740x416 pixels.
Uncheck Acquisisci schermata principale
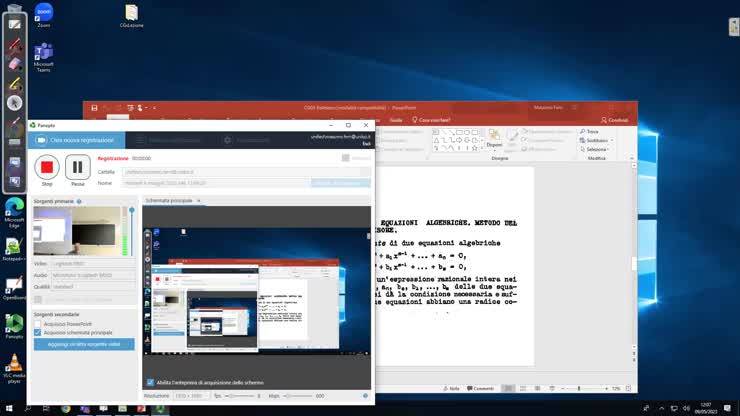click(x=38, y=332)
